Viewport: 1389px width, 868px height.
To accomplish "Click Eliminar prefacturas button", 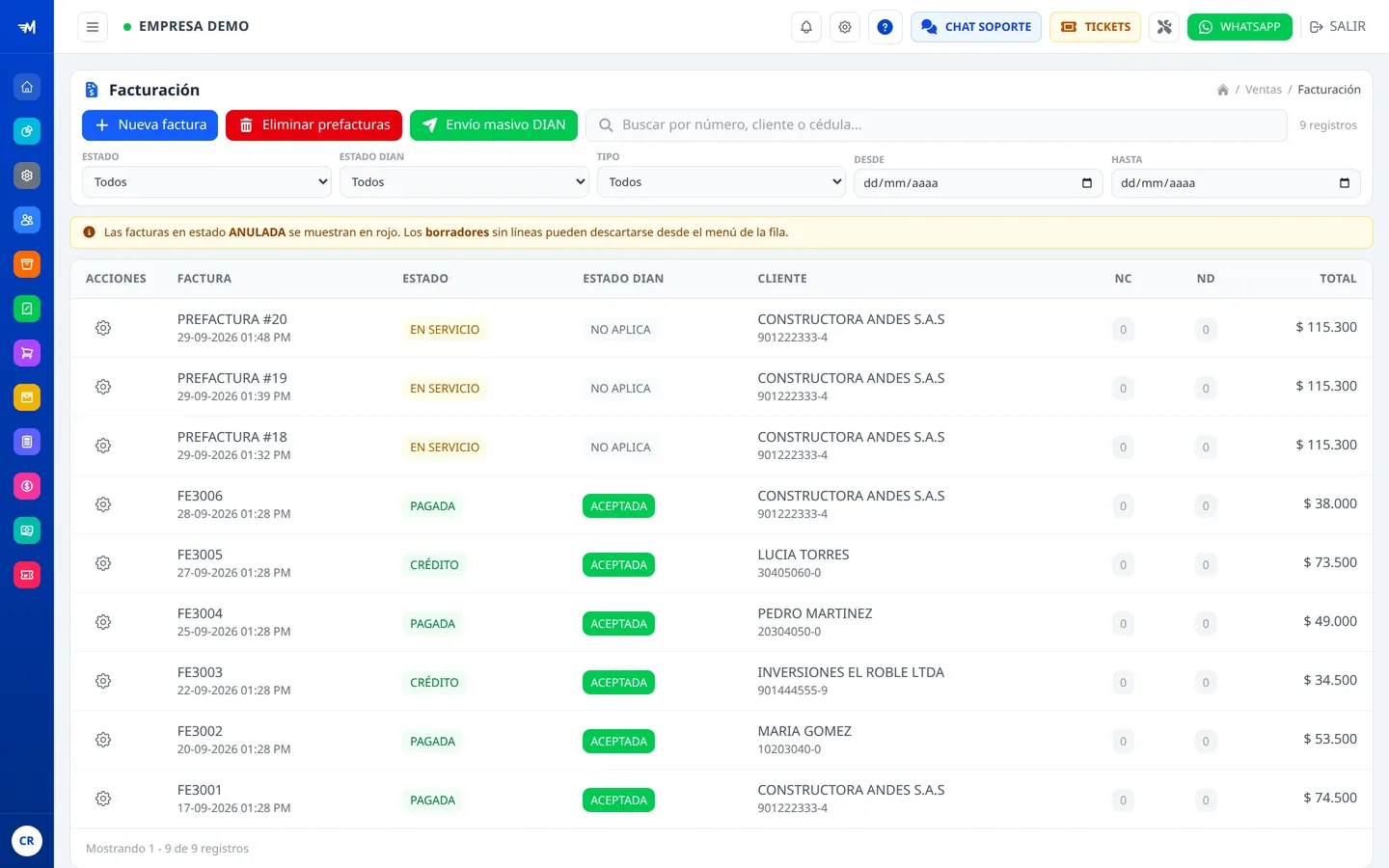I will point(313,125).
